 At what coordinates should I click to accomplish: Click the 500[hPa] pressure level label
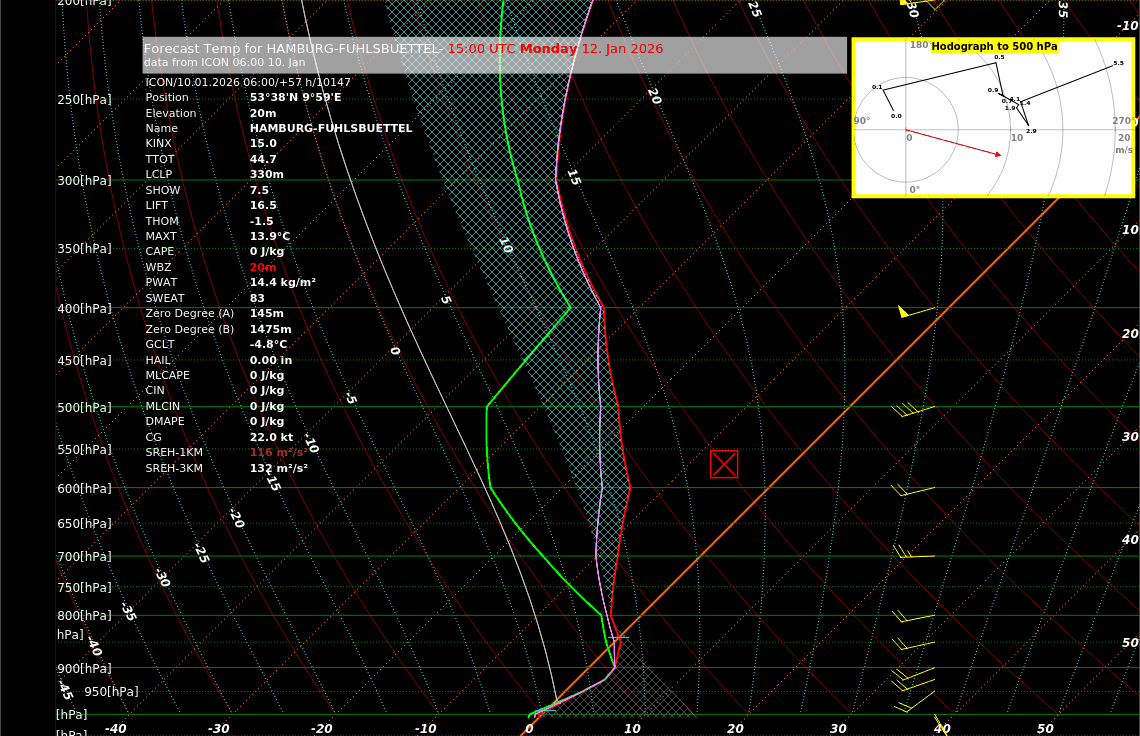84,408
